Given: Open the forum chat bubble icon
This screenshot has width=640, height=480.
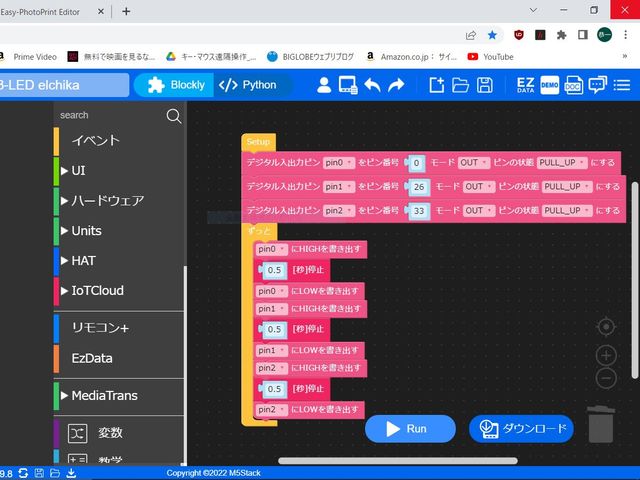Looking at the screenshot, I should [598, 85].
